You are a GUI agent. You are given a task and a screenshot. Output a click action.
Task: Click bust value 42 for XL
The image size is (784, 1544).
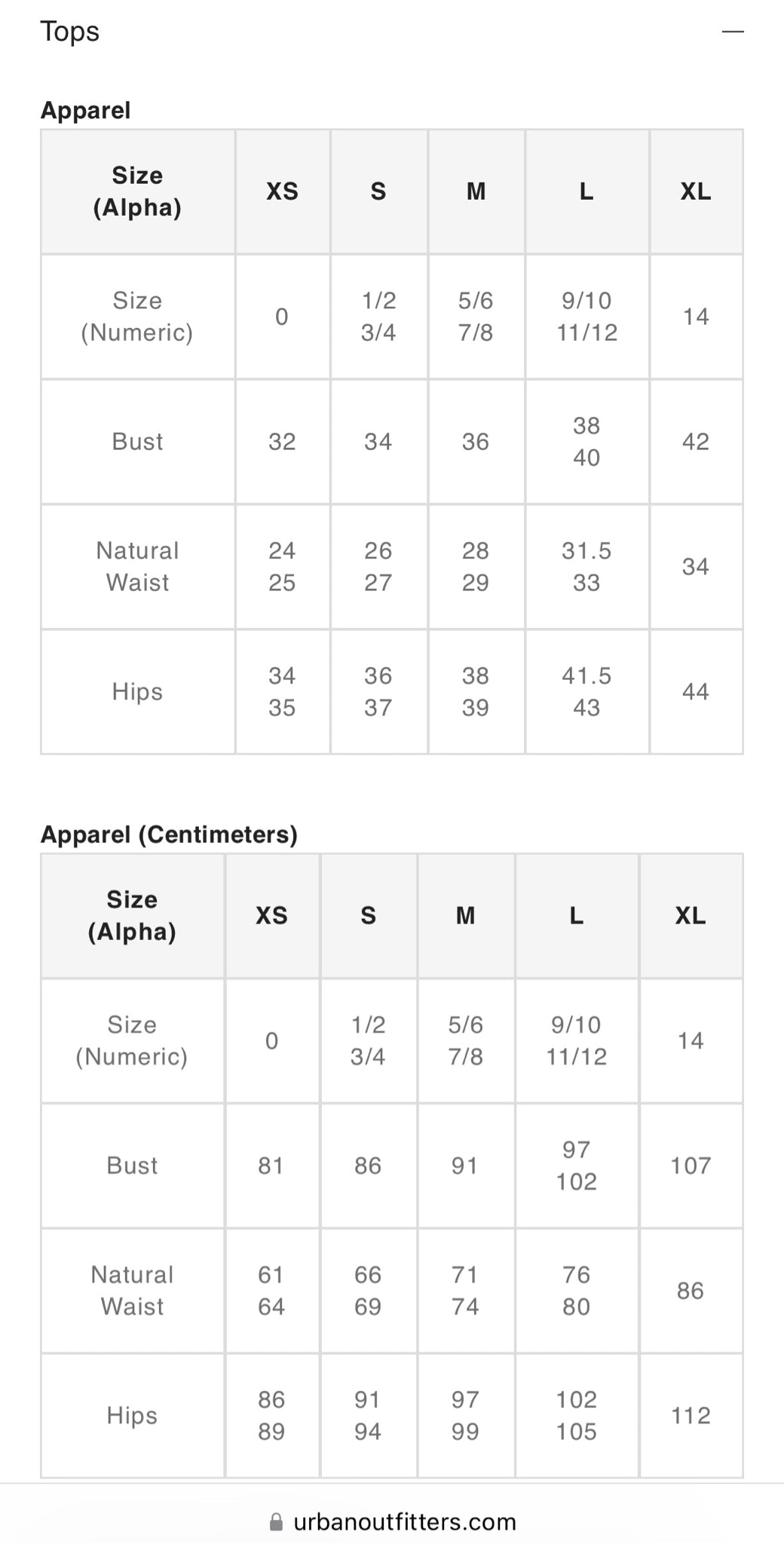(695, 442)
